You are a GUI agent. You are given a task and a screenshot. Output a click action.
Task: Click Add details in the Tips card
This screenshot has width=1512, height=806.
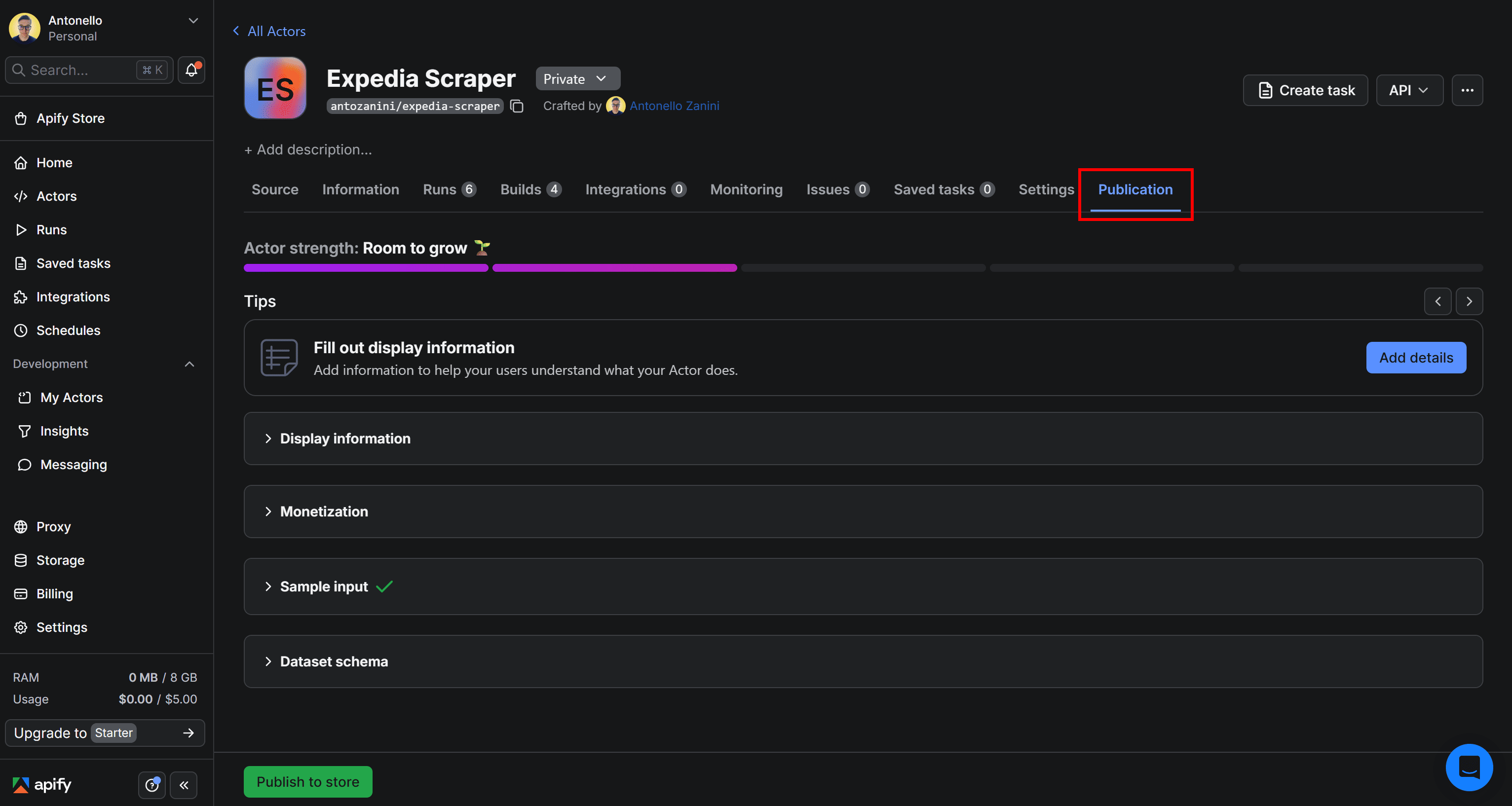(1416, 357)
